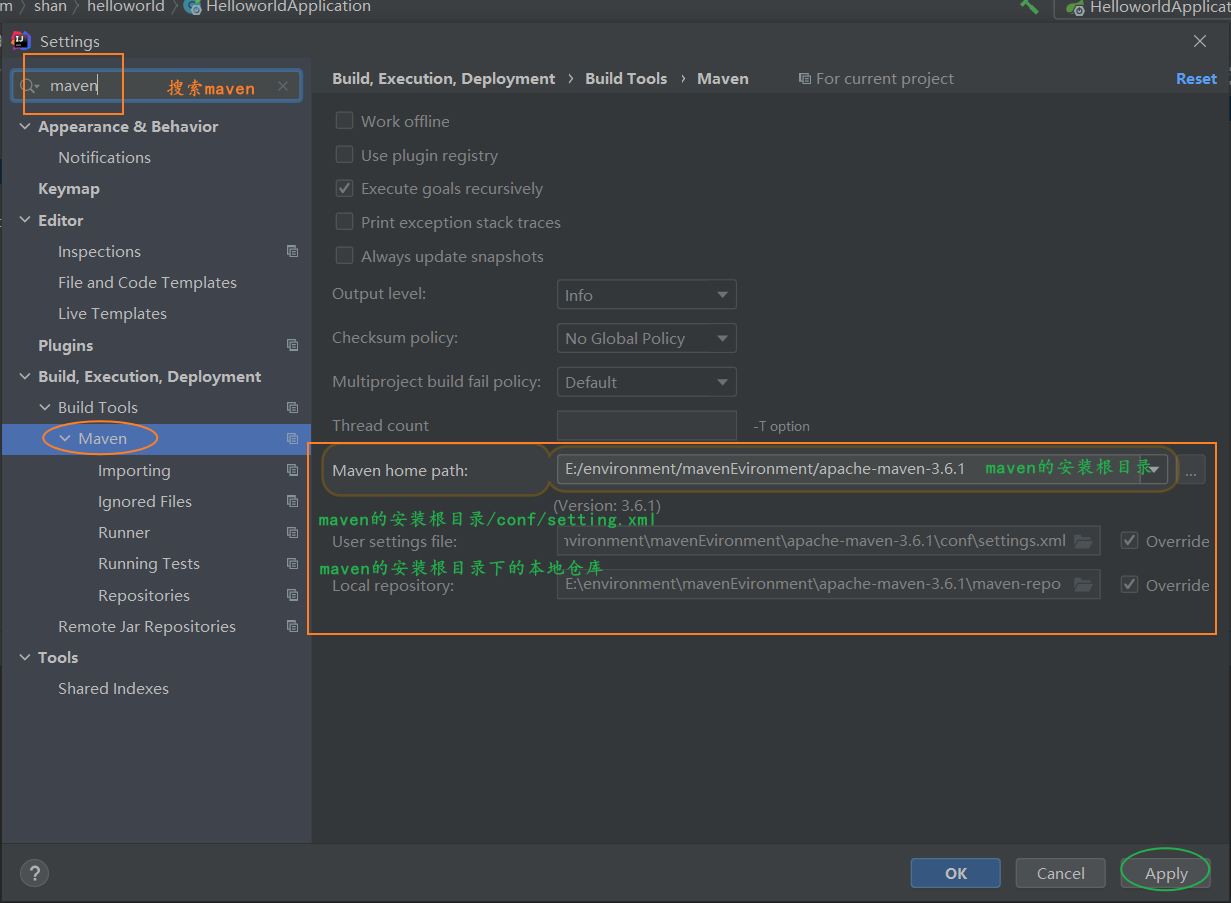Close the Settings dialog with the X button

[1200, 41]
